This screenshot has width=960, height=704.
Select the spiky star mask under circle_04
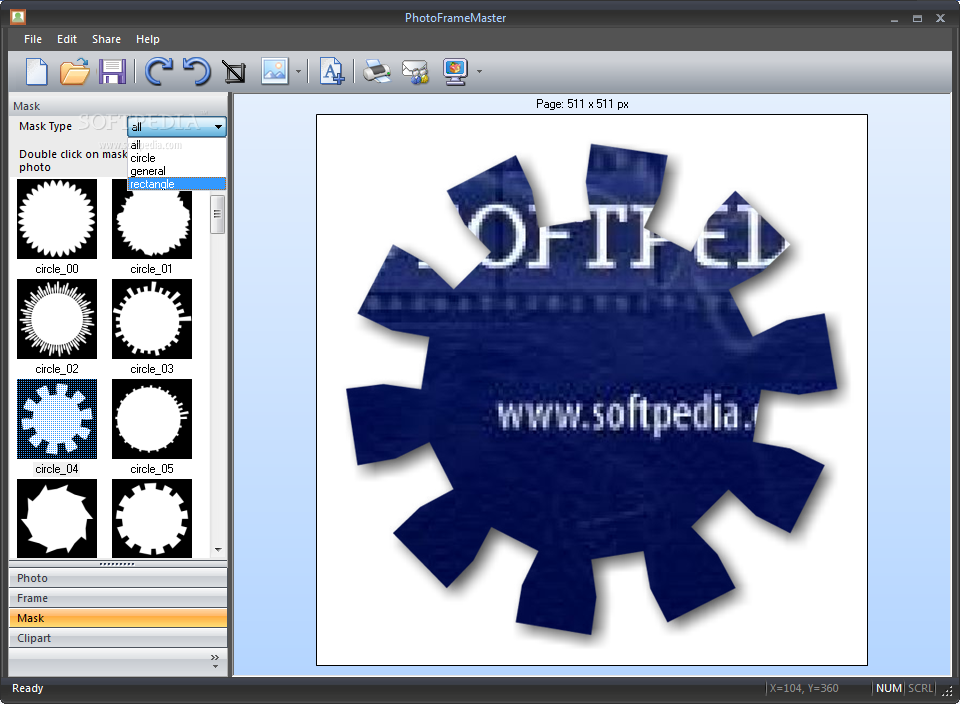[x=57, y=518]
